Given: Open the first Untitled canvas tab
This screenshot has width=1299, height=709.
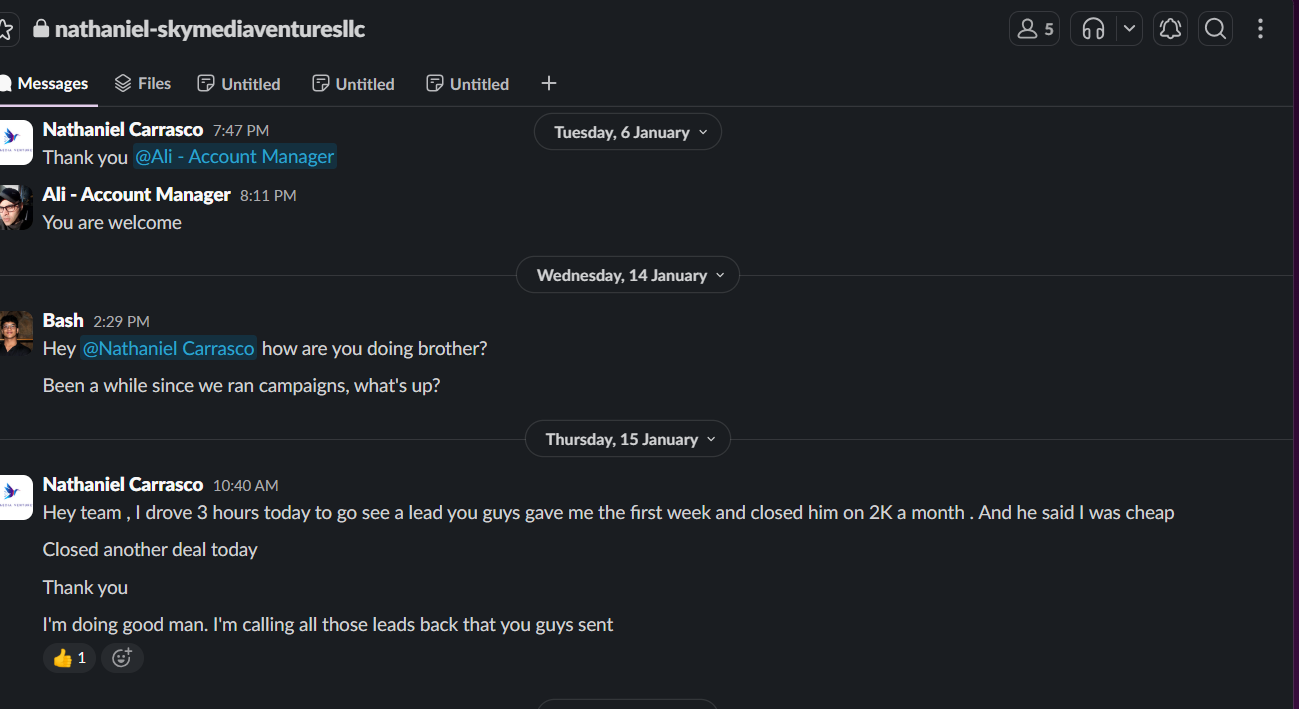Looking at the screenshot, I should 239,84.
